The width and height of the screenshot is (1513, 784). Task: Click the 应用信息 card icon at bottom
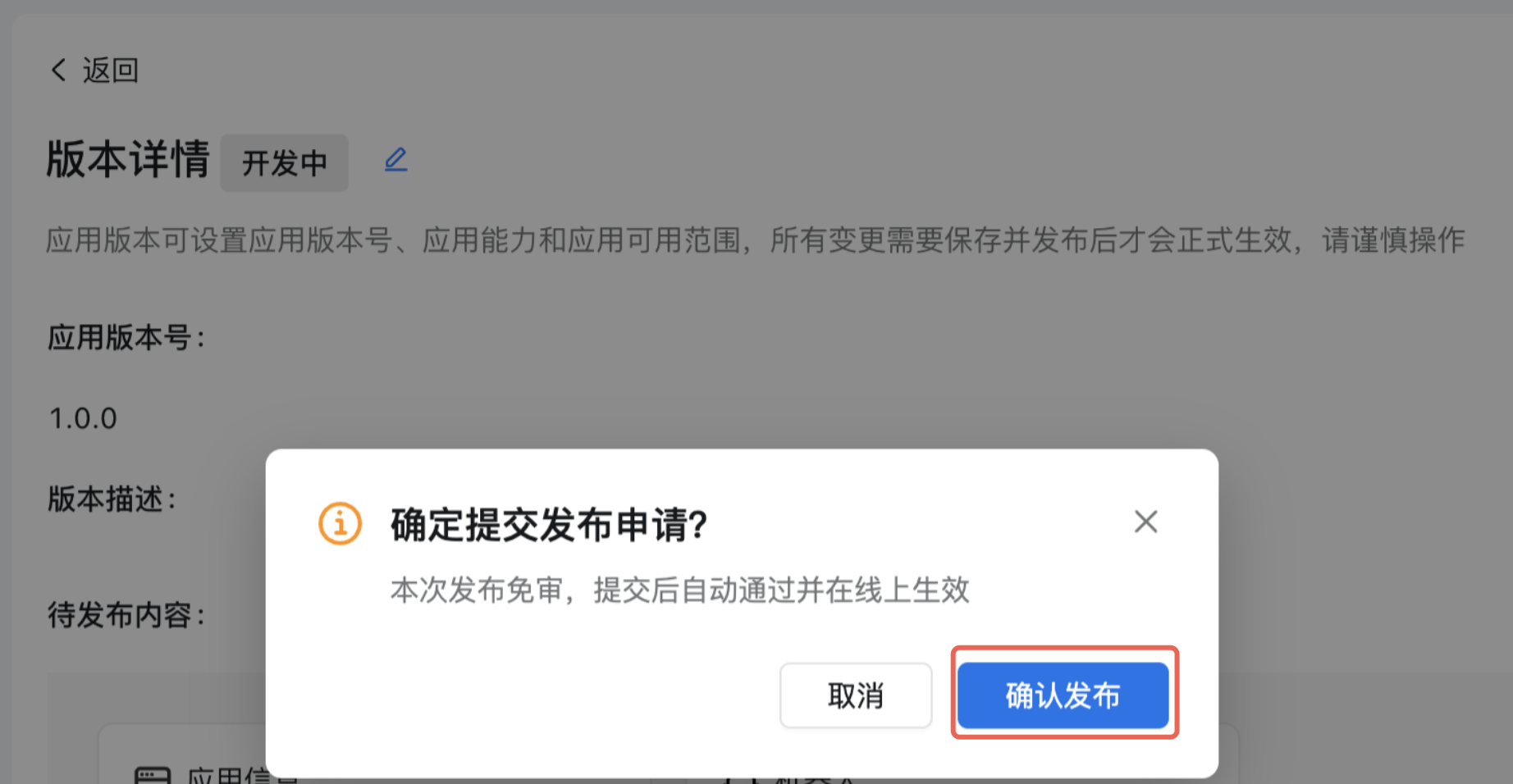point(153,776)
